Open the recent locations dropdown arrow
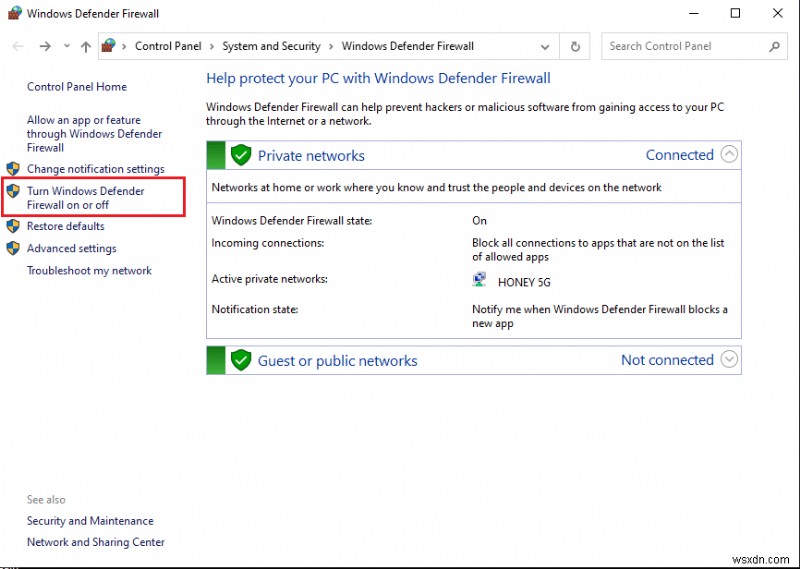This screenshot has height=569, width=800. [x=67, y=46]
